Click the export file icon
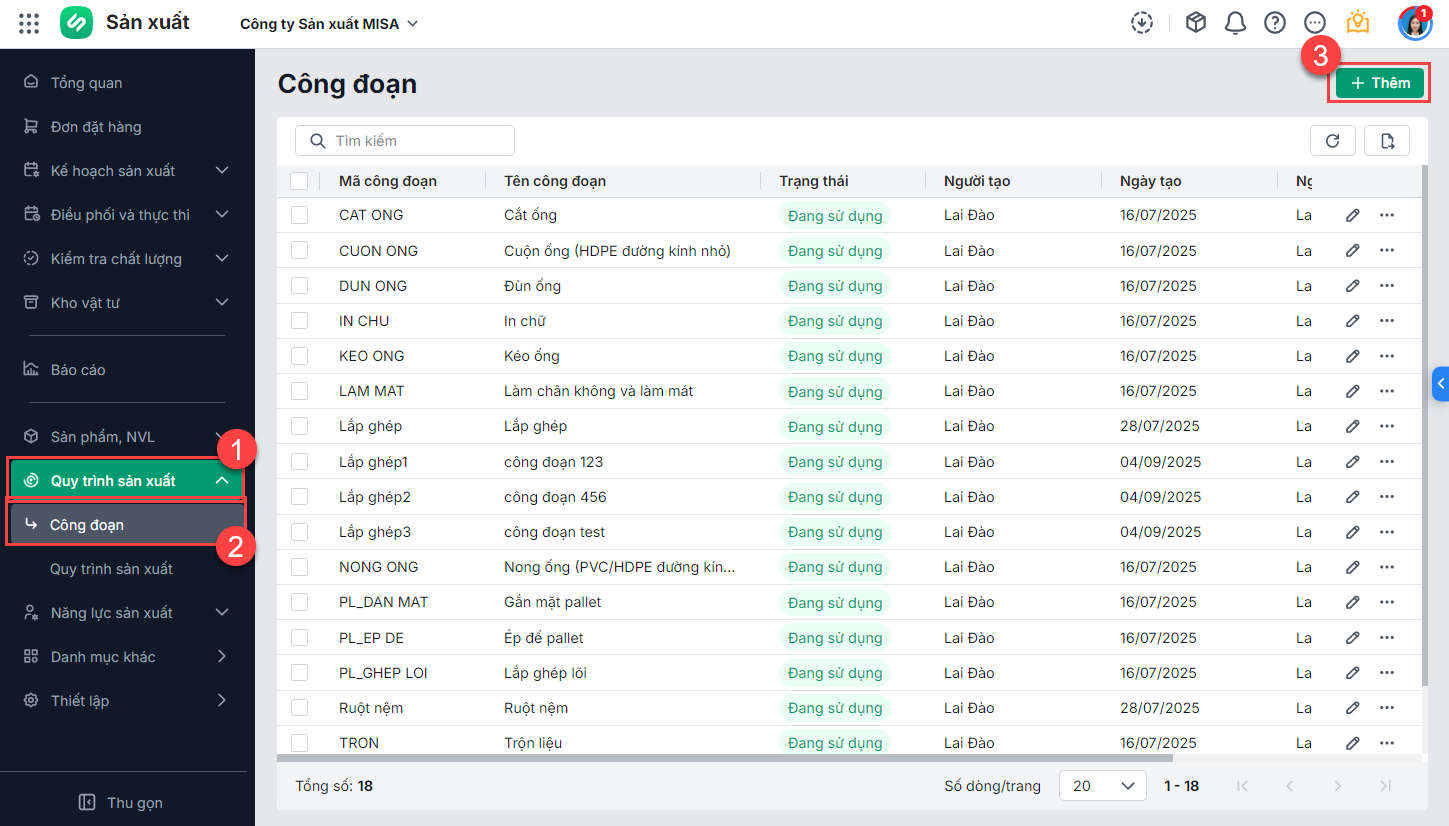 click(x=1387, y=141)
